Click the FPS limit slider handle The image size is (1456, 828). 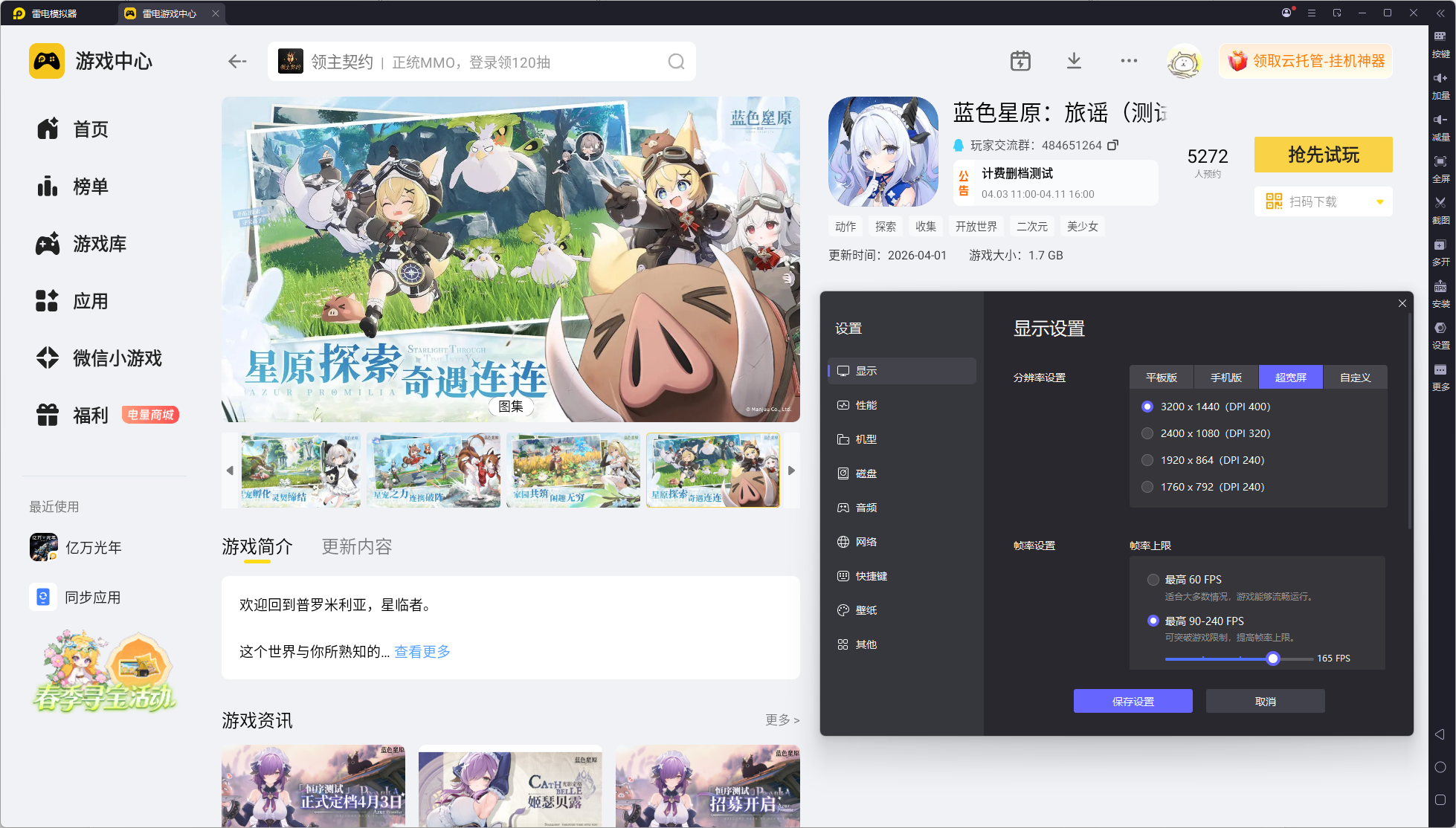1273,659
